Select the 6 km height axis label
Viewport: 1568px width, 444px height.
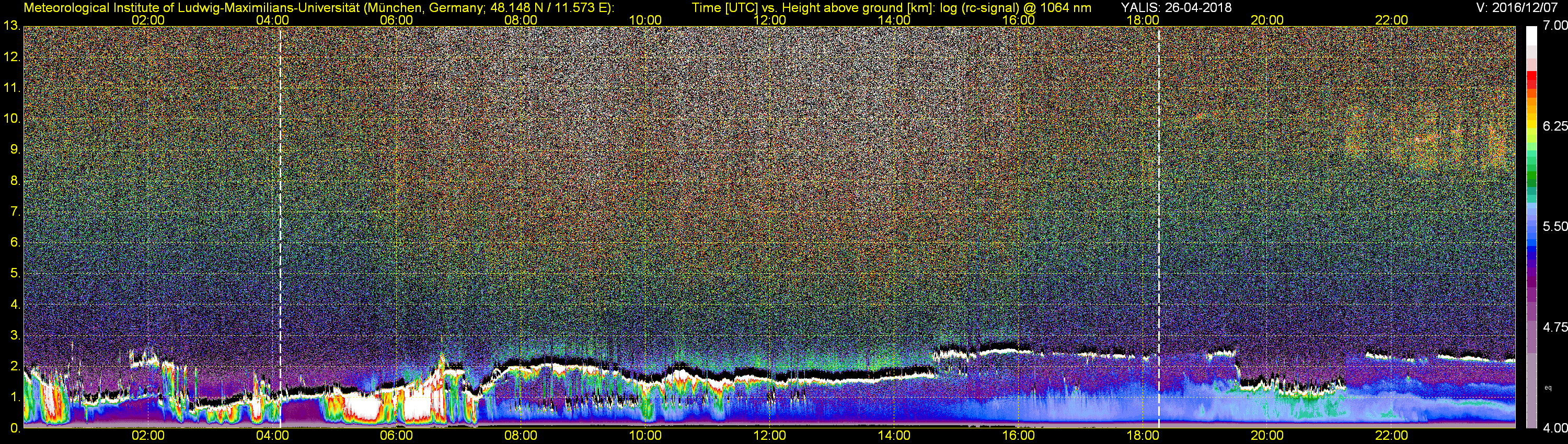(x=15, y=243)
